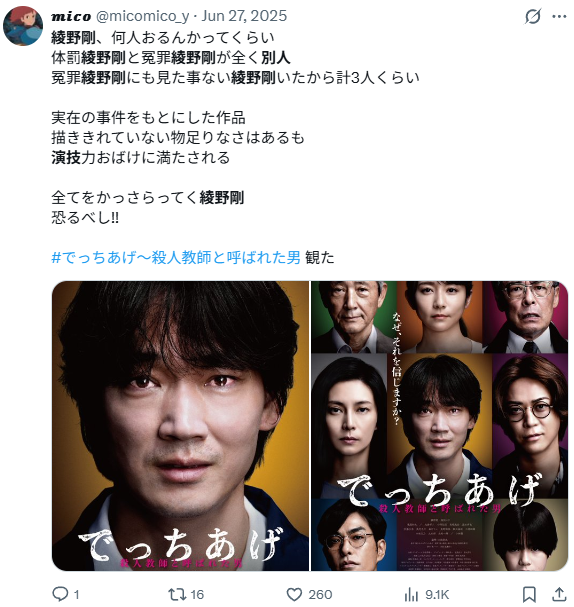Open the left close-up face poster image
The height and width of the screenshot is (607, 574).
(x=180, y=425)
